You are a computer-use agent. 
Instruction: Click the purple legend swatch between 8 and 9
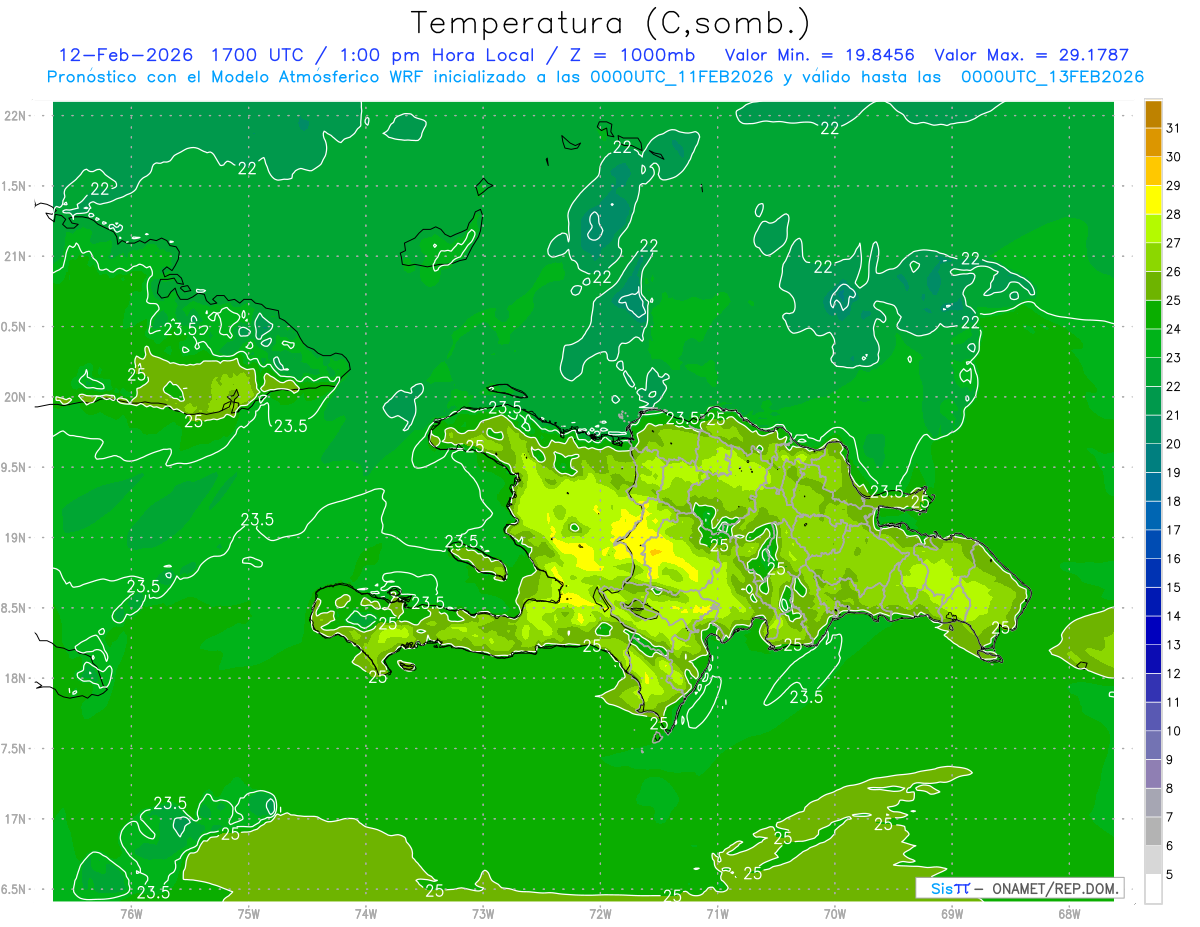click(1153, 774)
